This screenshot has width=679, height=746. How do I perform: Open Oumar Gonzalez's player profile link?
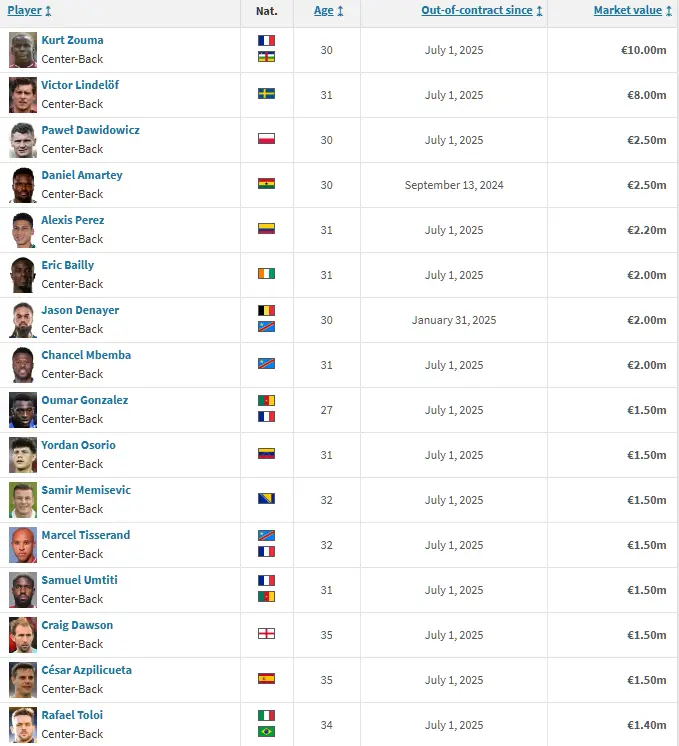pyautogui.click(x=85, y=400)
